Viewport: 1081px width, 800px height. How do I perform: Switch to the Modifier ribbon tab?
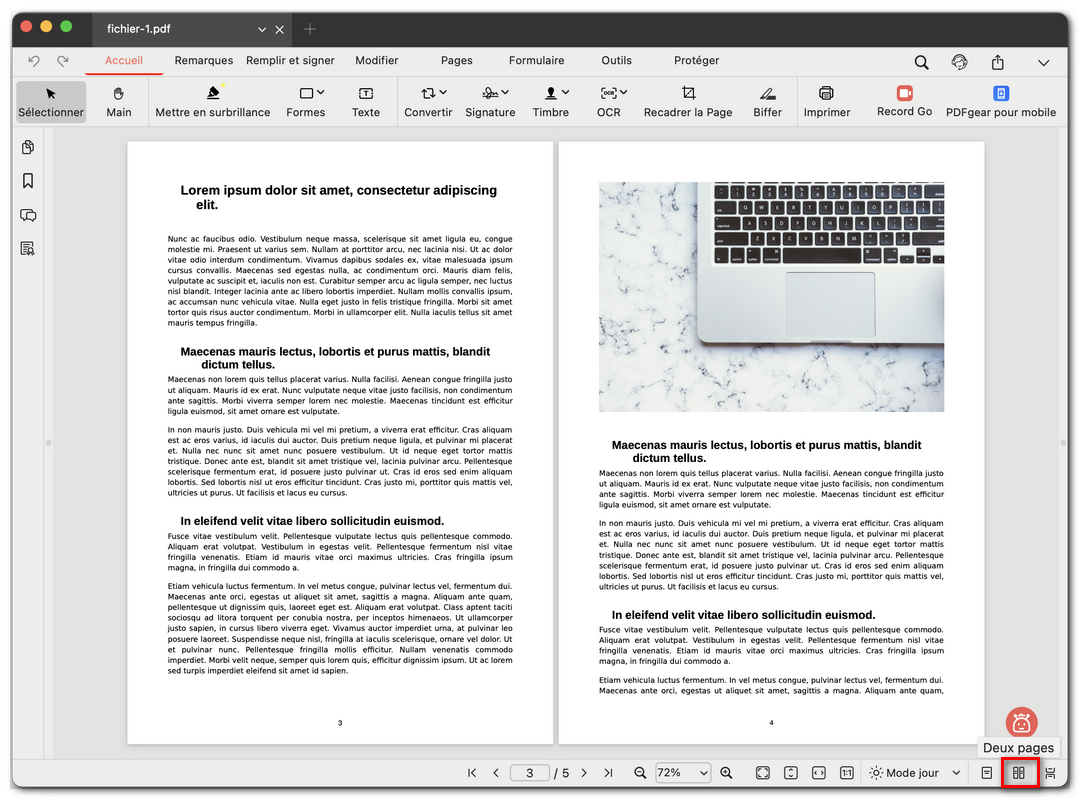coord(377,61)
